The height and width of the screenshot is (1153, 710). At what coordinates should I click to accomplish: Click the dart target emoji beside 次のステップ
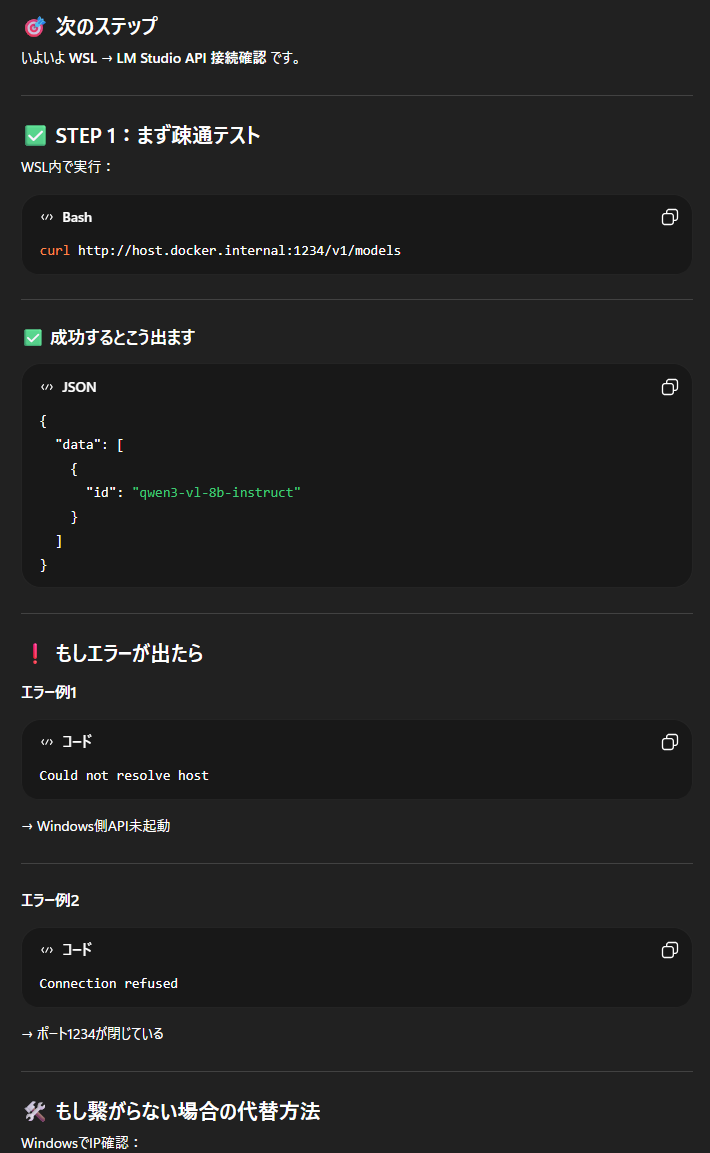coord(33,27)
